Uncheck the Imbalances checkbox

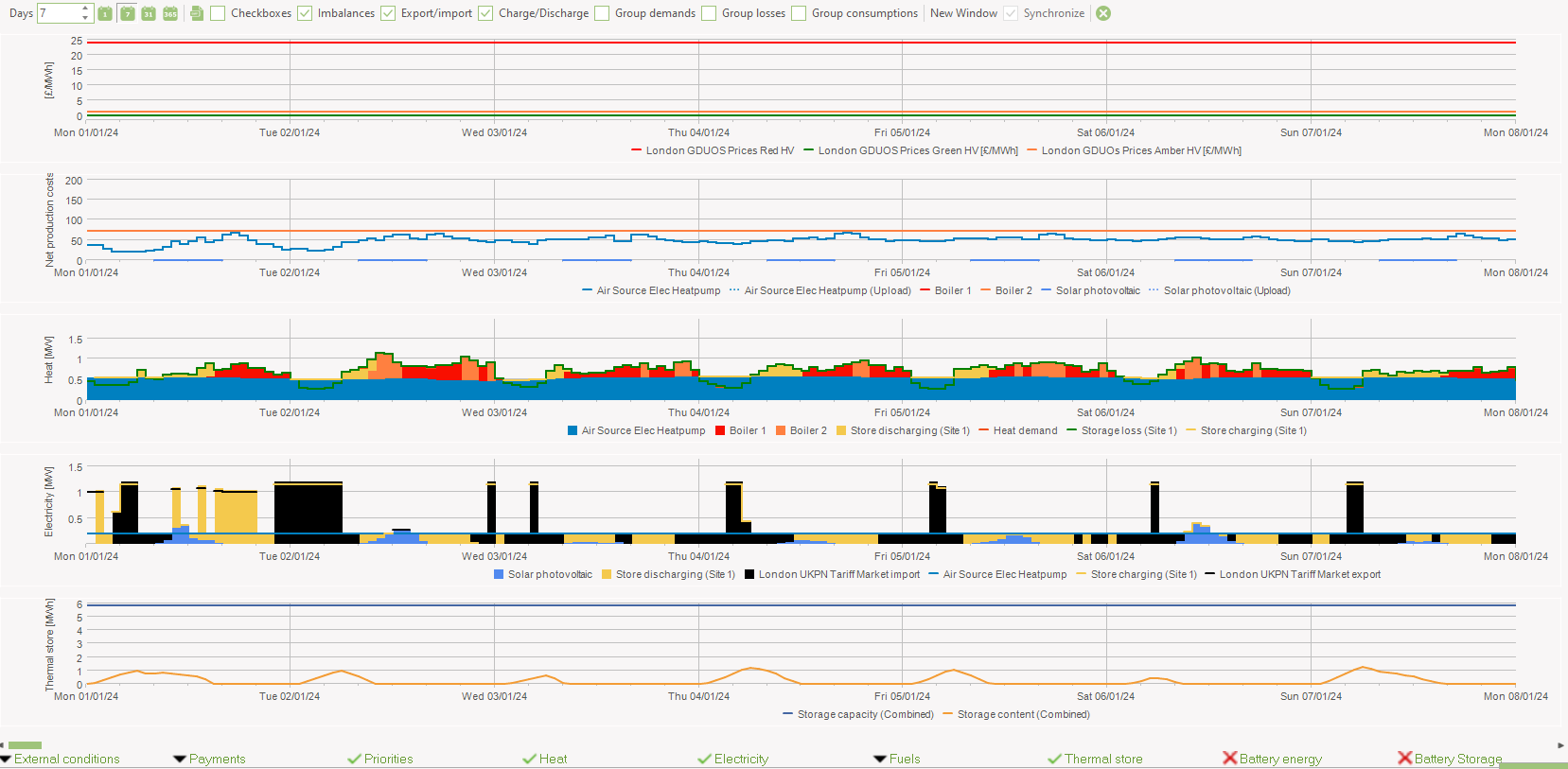[305, 13]
